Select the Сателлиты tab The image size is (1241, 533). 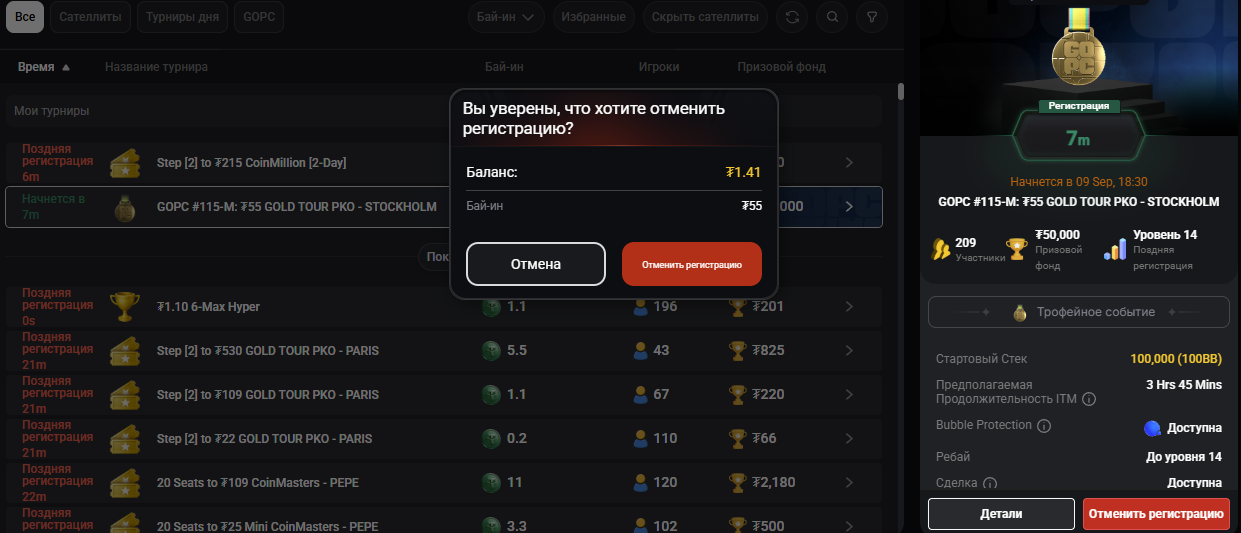pyautogui.click(x=90, y=17)
